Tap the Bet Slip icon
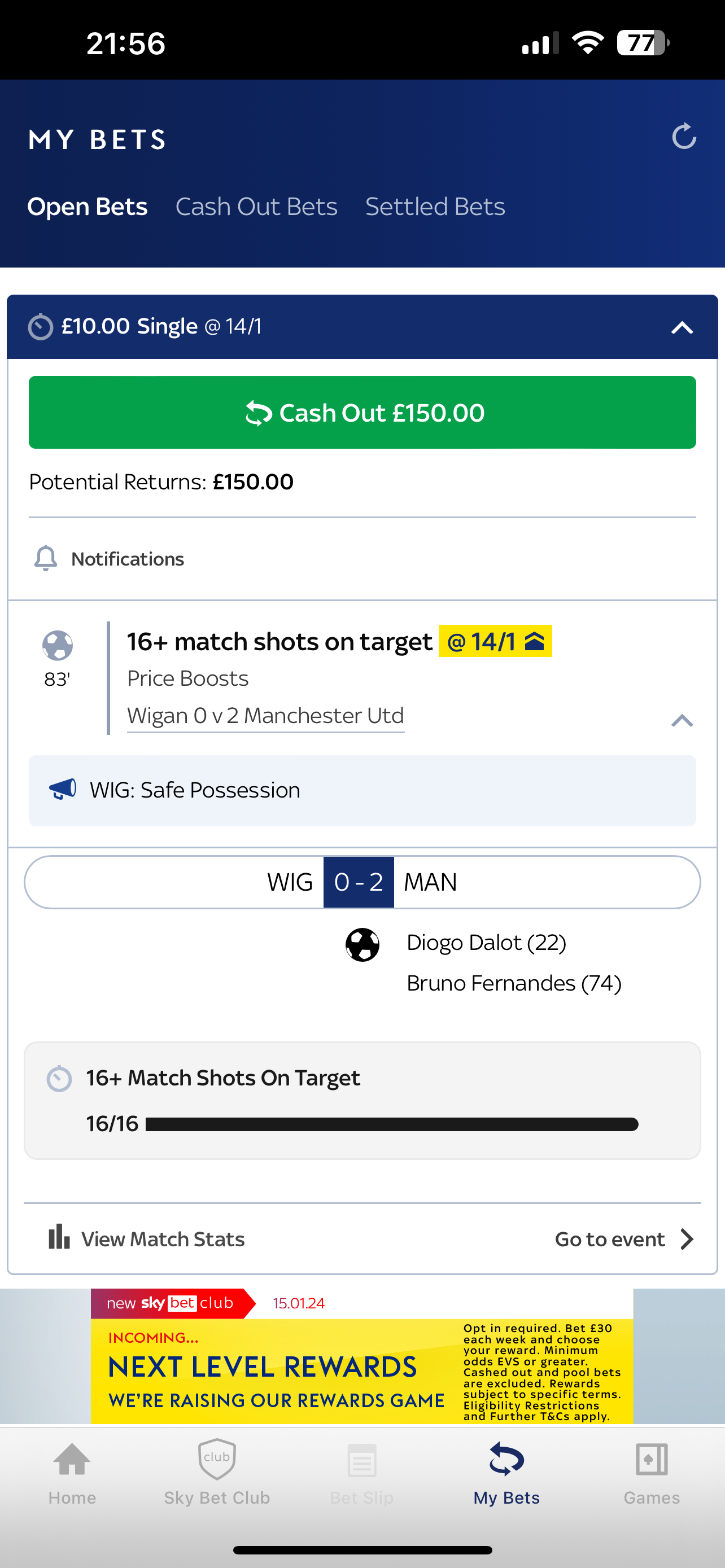 tap(361, 1460)
